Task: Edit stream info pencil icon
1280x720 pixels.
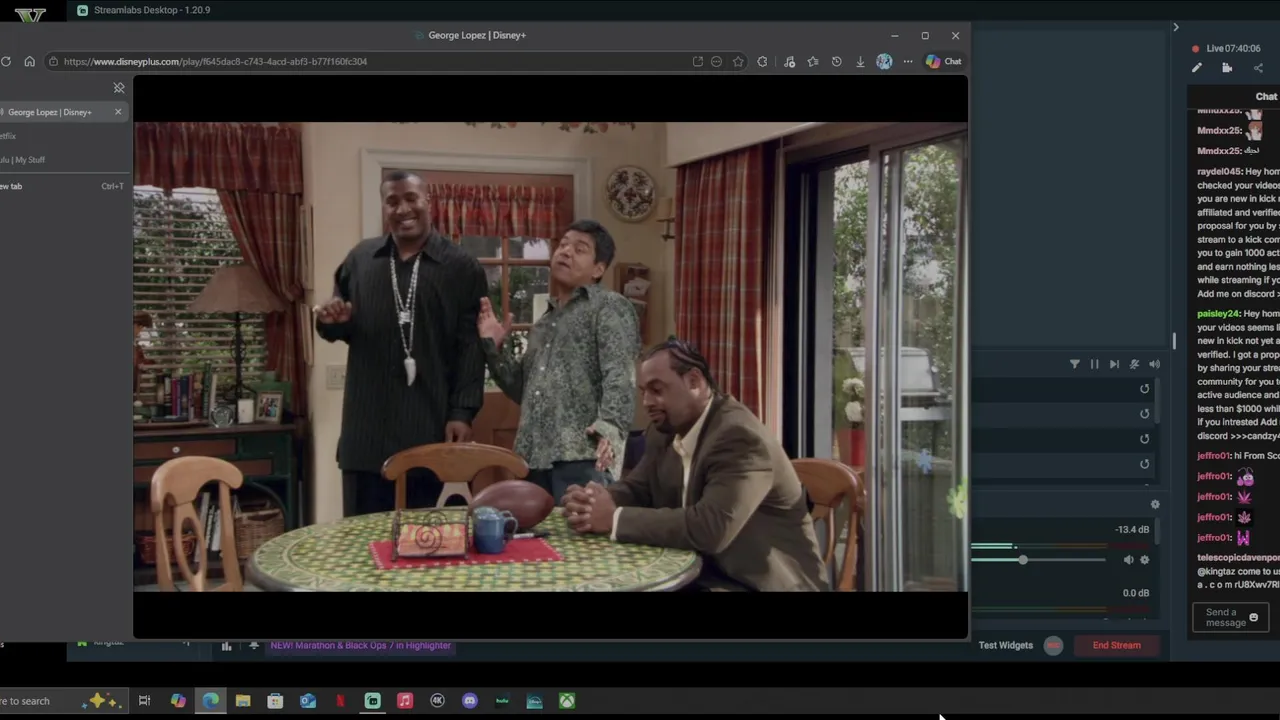Action: 1197,68
